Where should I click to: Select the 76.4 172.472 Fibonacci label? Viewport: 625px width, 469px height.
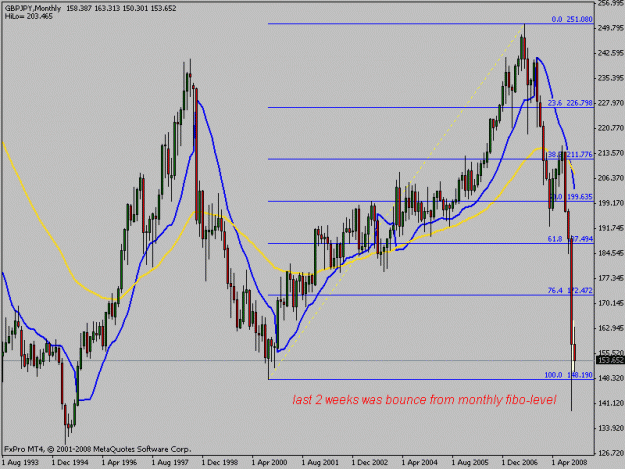(570, 290)
